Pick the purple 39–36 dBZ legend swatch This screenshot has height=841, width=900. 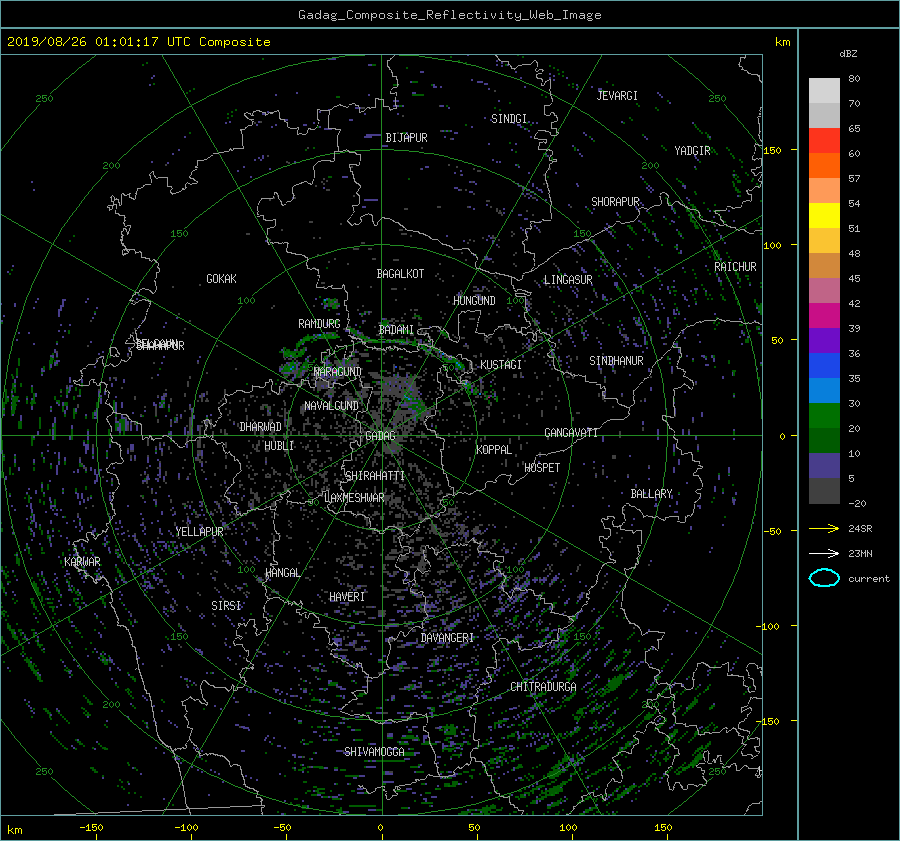(x=824, y=340)
